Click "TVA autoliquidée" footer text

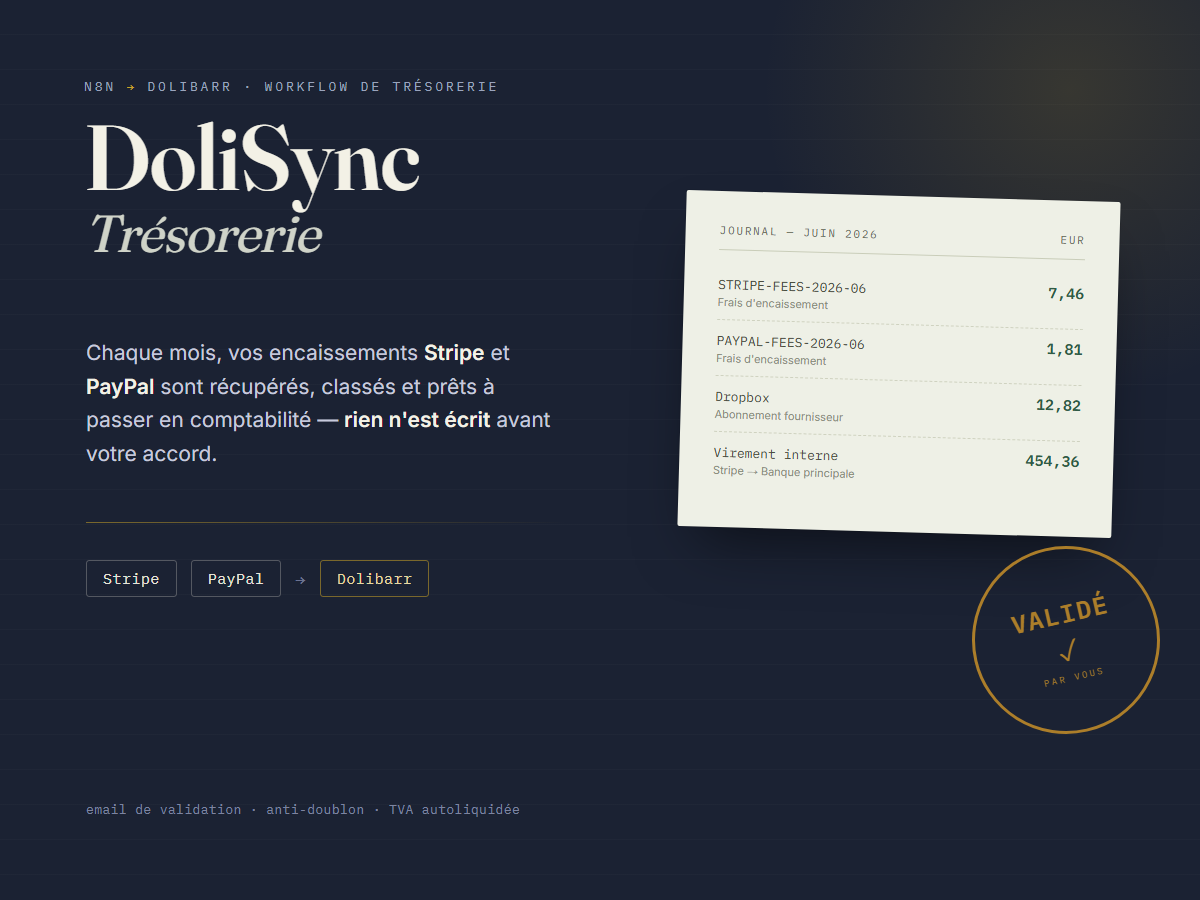(x=454, y=810)
